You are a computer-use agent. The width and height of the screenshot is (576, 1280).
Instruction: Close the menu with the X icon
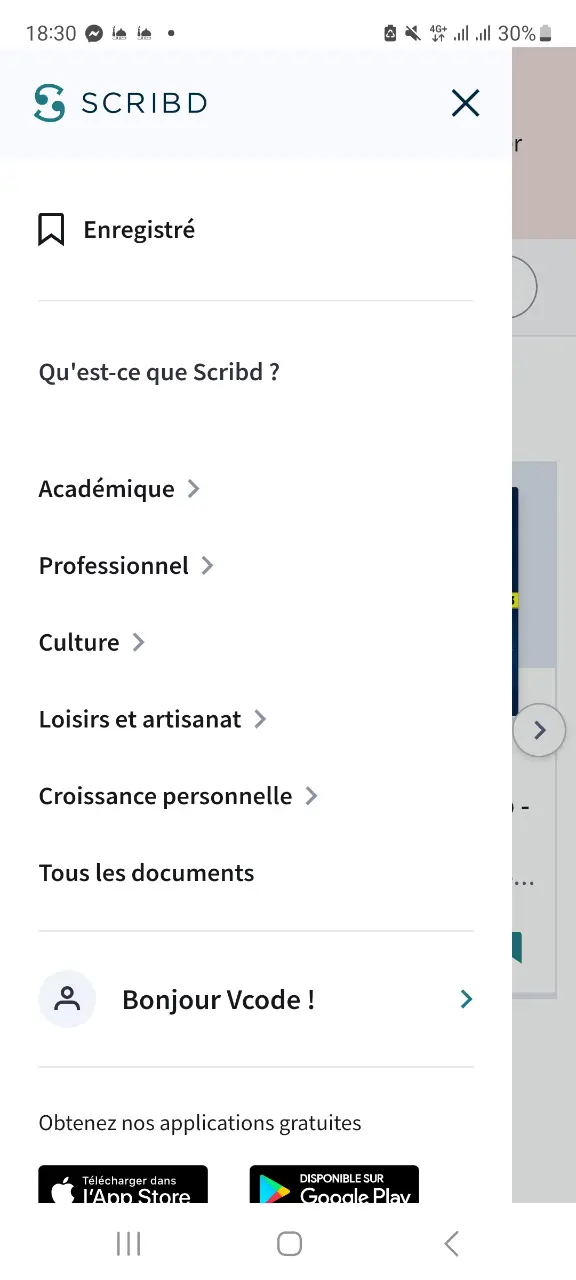(x=465, y=103)
